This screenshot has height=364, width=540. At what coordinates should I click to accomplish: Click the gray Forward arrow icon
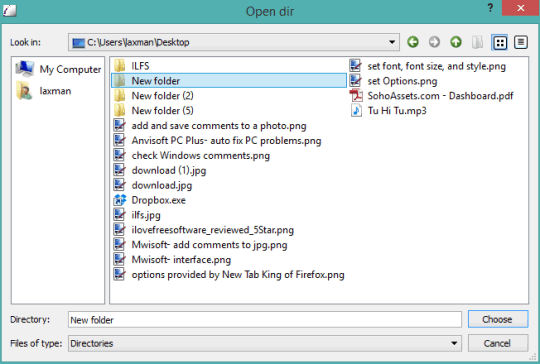coord(434,42)
